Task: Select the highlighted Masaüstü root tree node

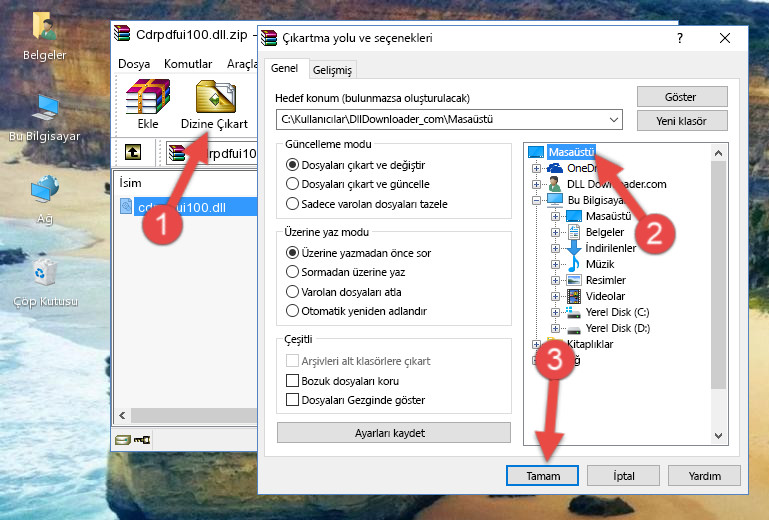Action: pos(571,152)
